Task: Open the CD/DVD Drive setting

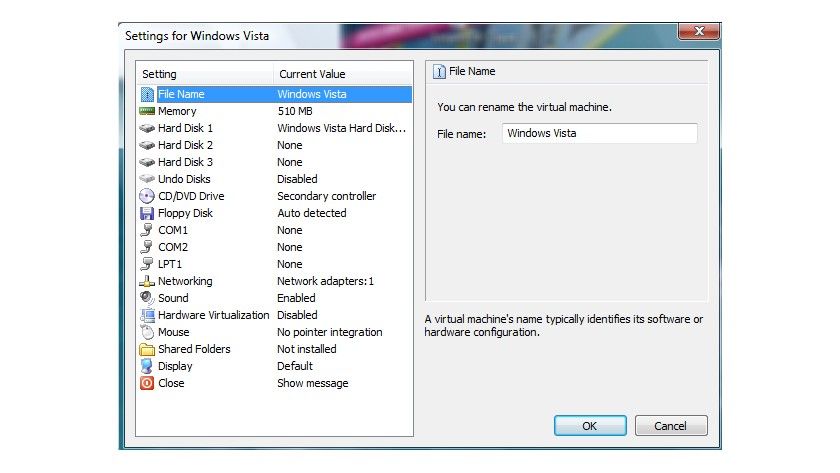Action: (191, 196)
